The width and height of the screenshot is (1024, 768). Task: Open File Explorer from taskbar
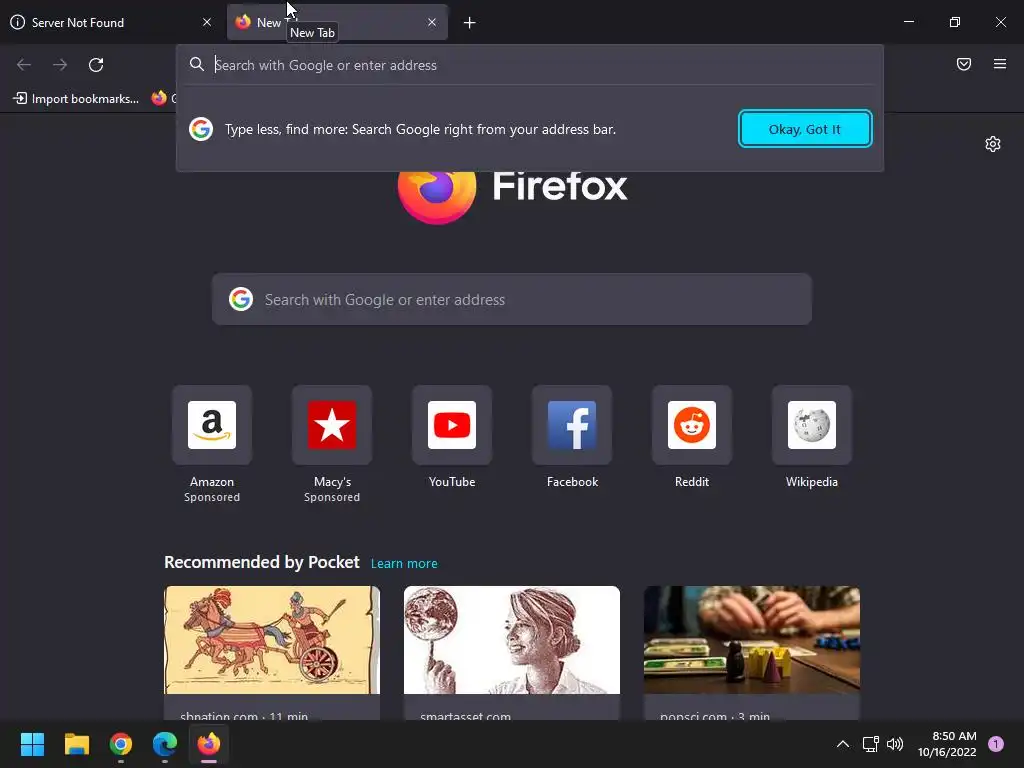click(76, 744)
